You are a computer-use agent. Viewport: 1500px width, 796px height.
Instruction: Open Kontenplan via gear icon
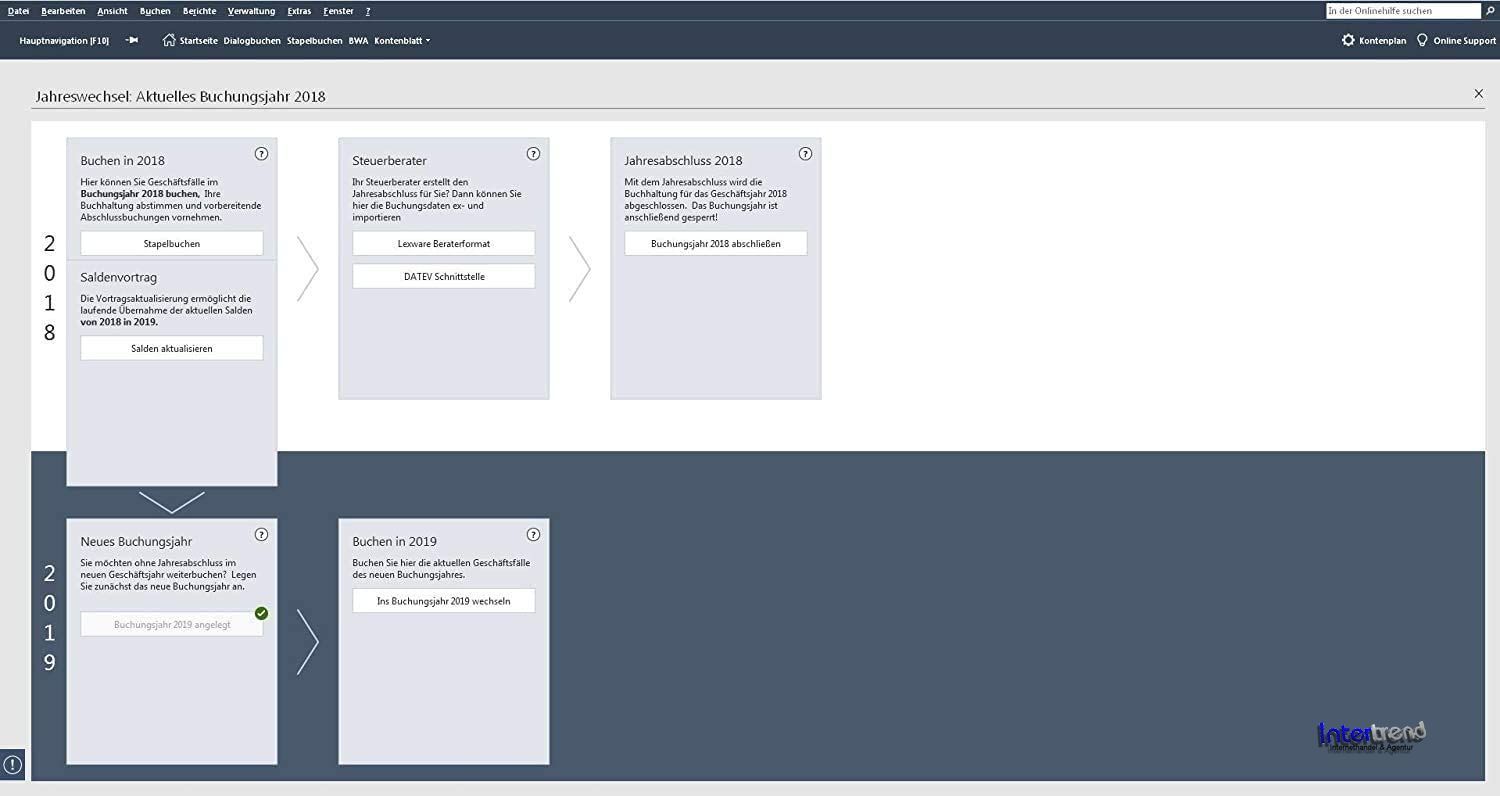click(x=1348, y=41)
